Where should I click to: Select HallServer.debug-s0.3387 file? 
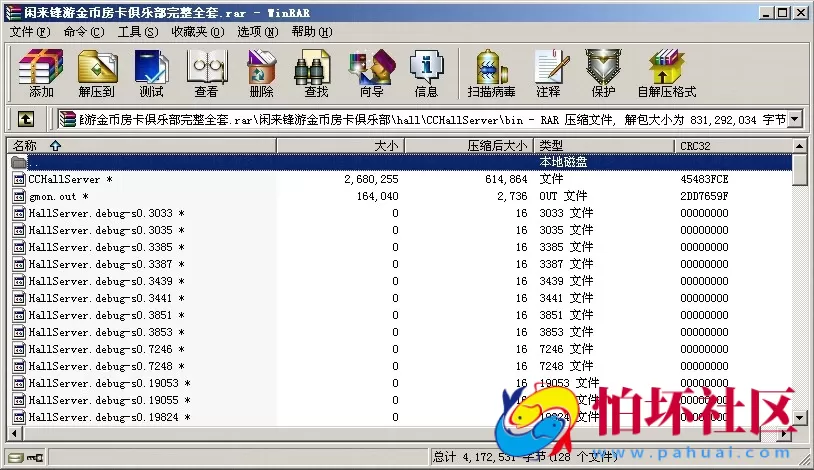(106, 264)
